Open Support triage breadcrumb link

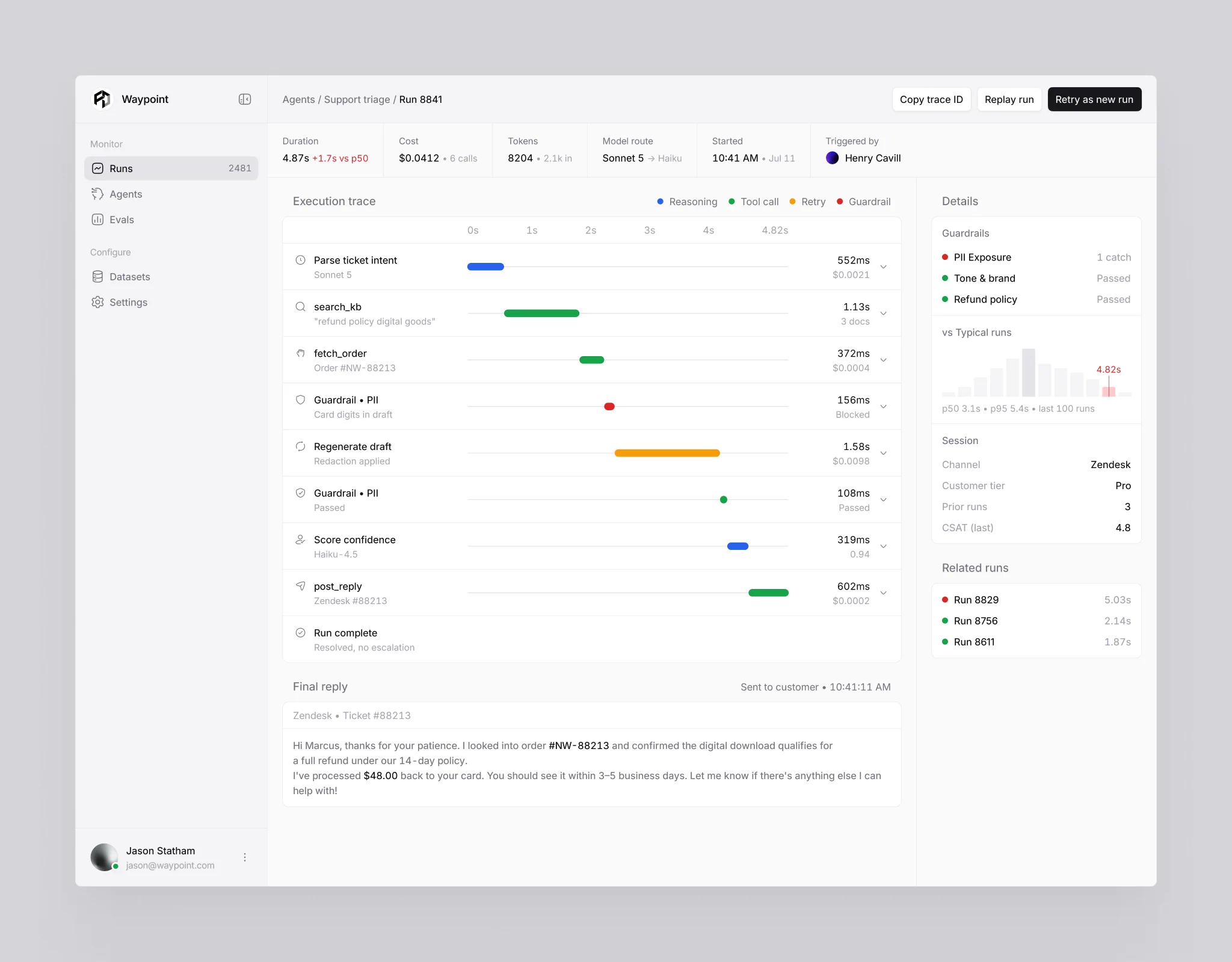pos(357,99)
